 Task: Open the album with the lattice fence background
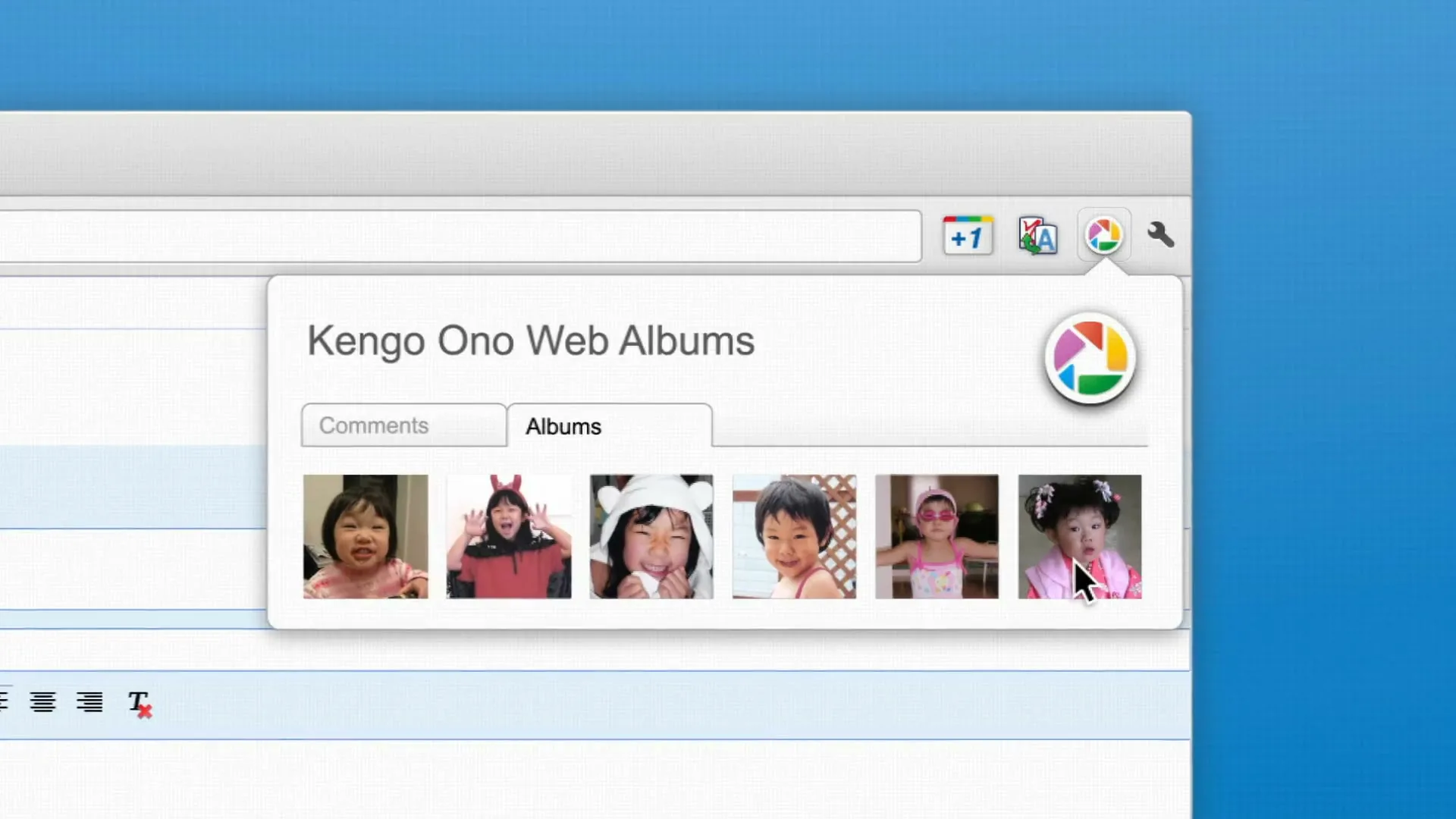[x=794, y=537]
